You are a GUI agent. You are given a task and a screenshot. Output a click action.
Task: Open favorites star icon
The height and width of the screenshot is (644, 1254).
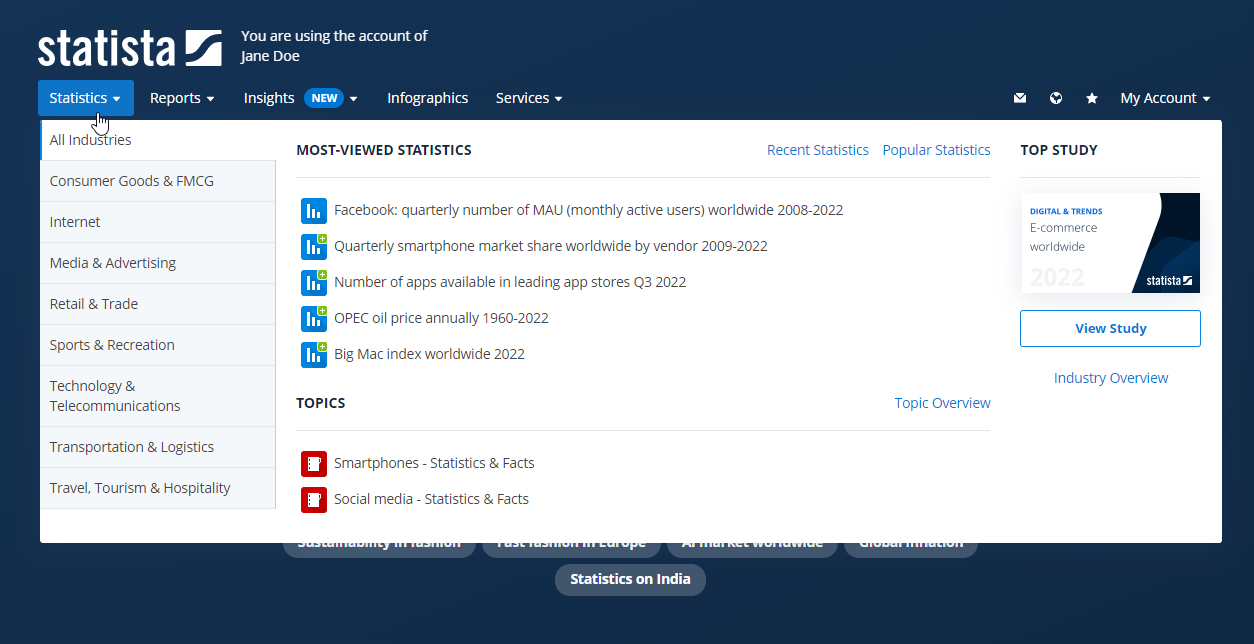click(x=1092, y=98)
